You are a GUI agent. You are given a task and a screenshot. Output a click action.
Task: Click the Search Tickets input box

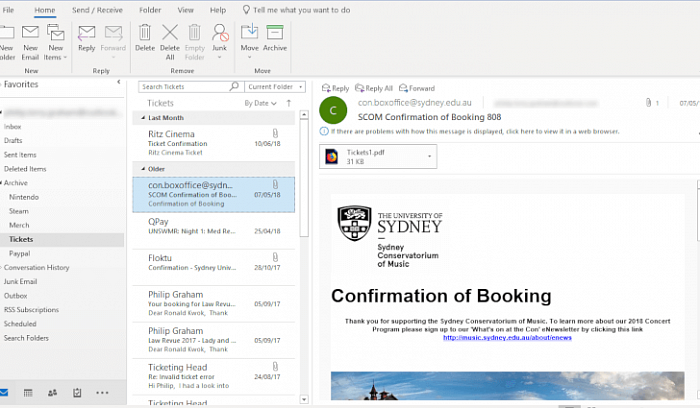pos(184,87)
